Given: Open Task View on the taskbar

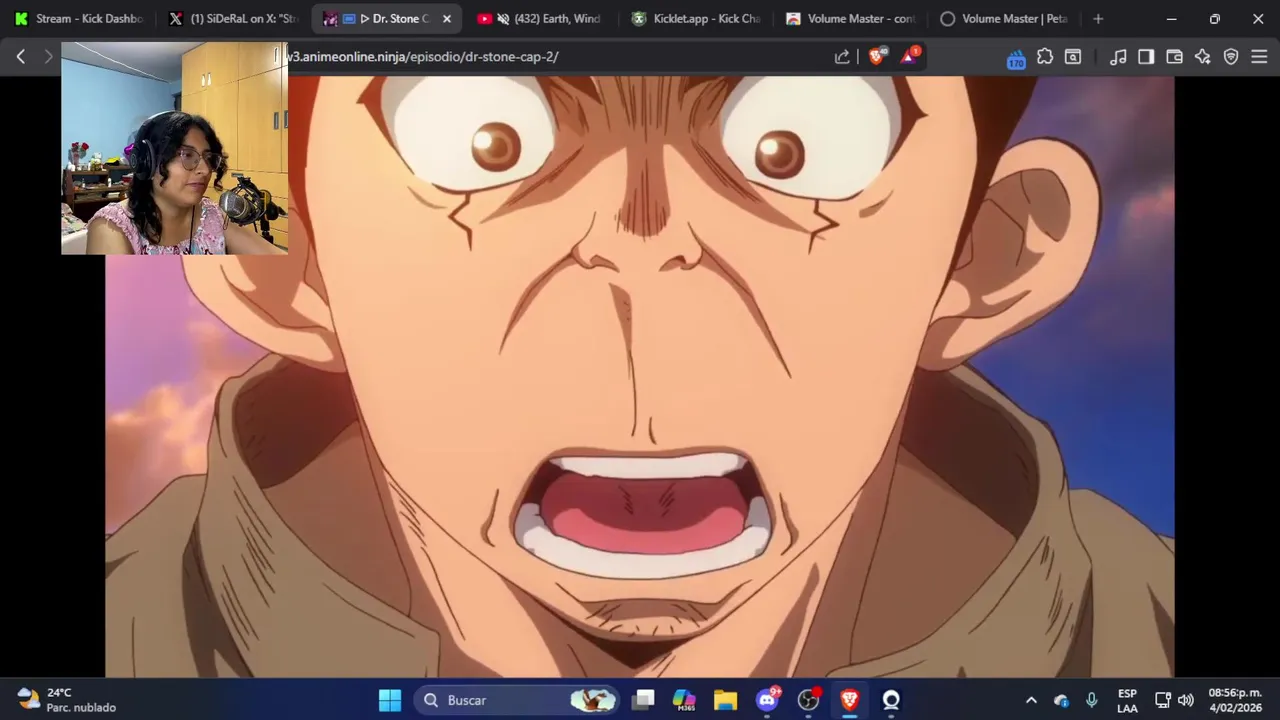Looking at the screenshot, I should 643,700.
